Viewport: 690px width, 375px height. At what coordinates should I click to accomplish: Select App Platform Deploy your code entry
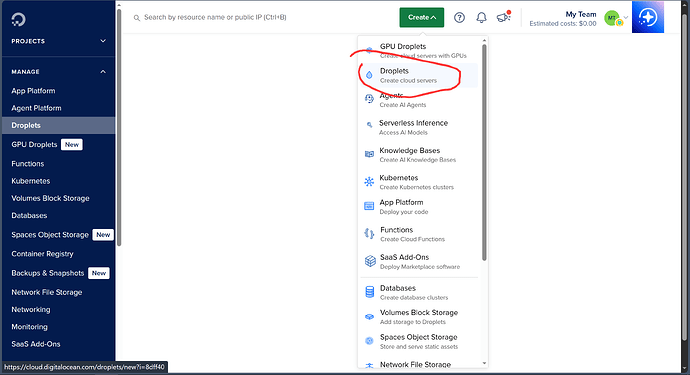point(419,206)
